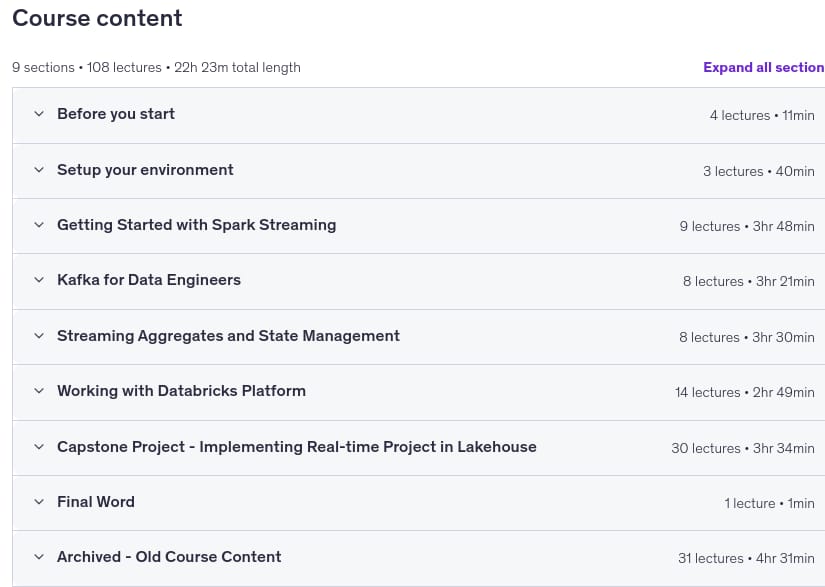
Task: Click '8 lectures • 3hr 21min' text
Action: pyautogui.click(x=749, y=281)
